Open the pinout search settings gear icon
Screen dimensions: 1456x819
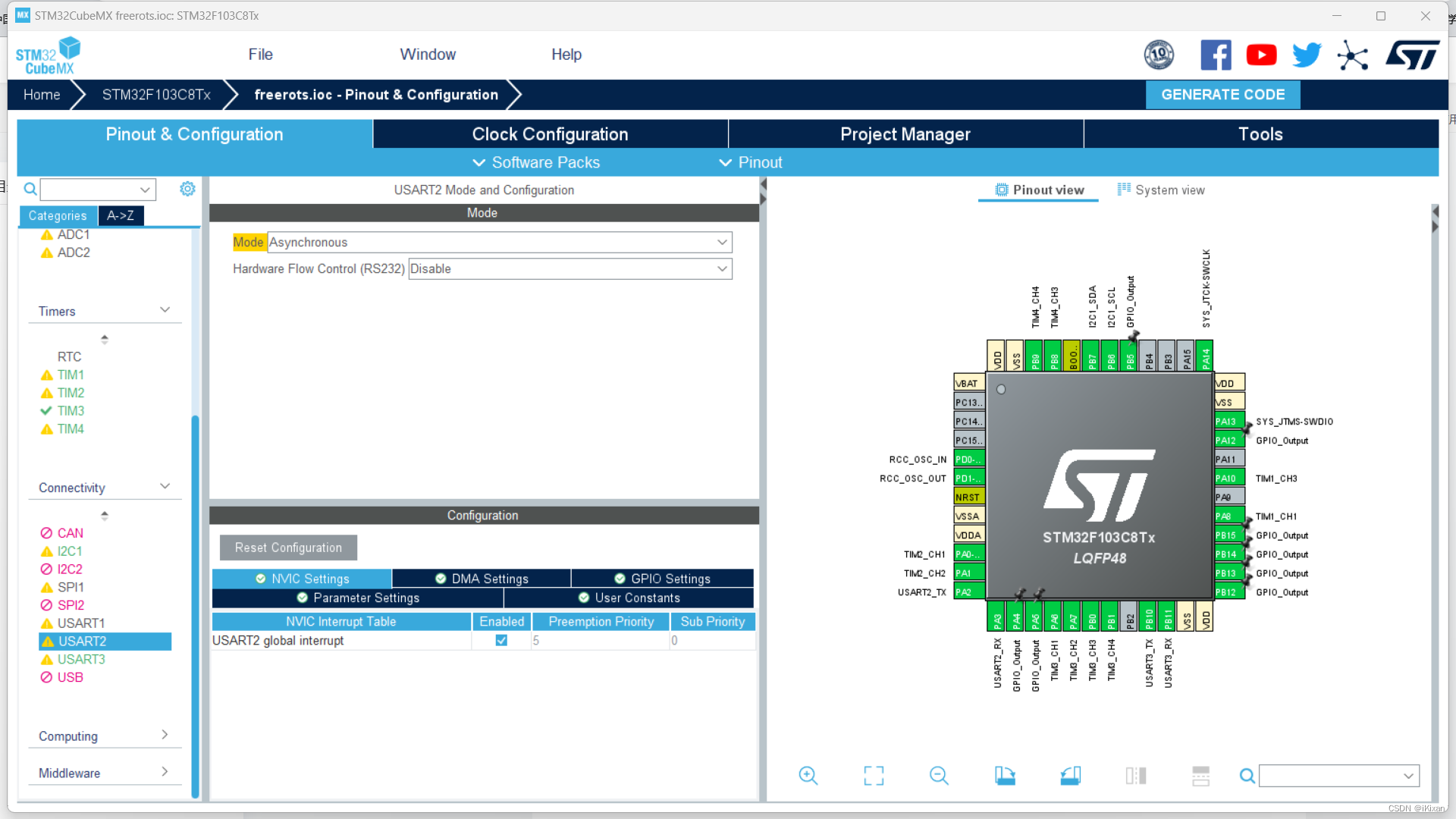coord(187,189)
